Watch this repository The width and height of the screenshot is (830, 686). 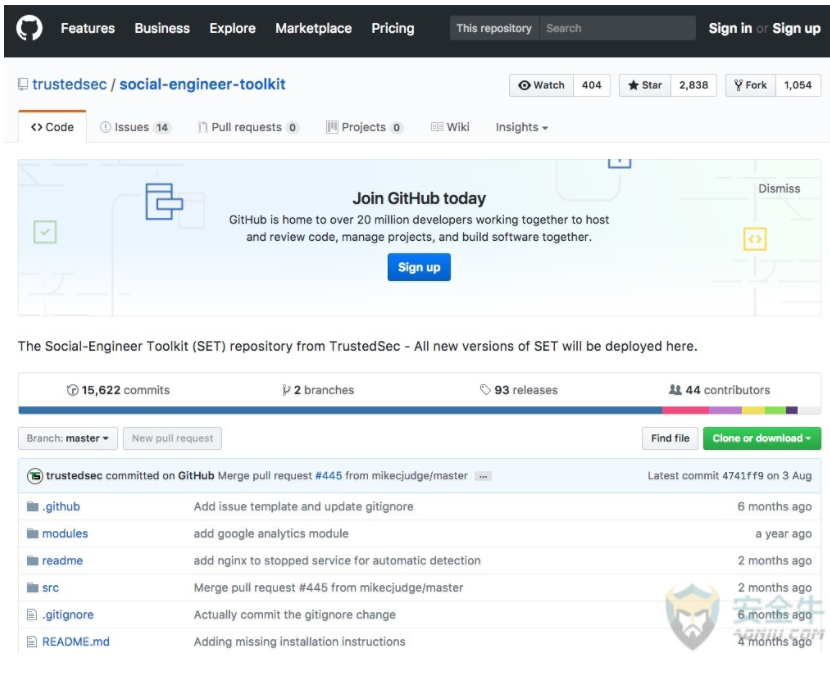[x=542, y=86]
